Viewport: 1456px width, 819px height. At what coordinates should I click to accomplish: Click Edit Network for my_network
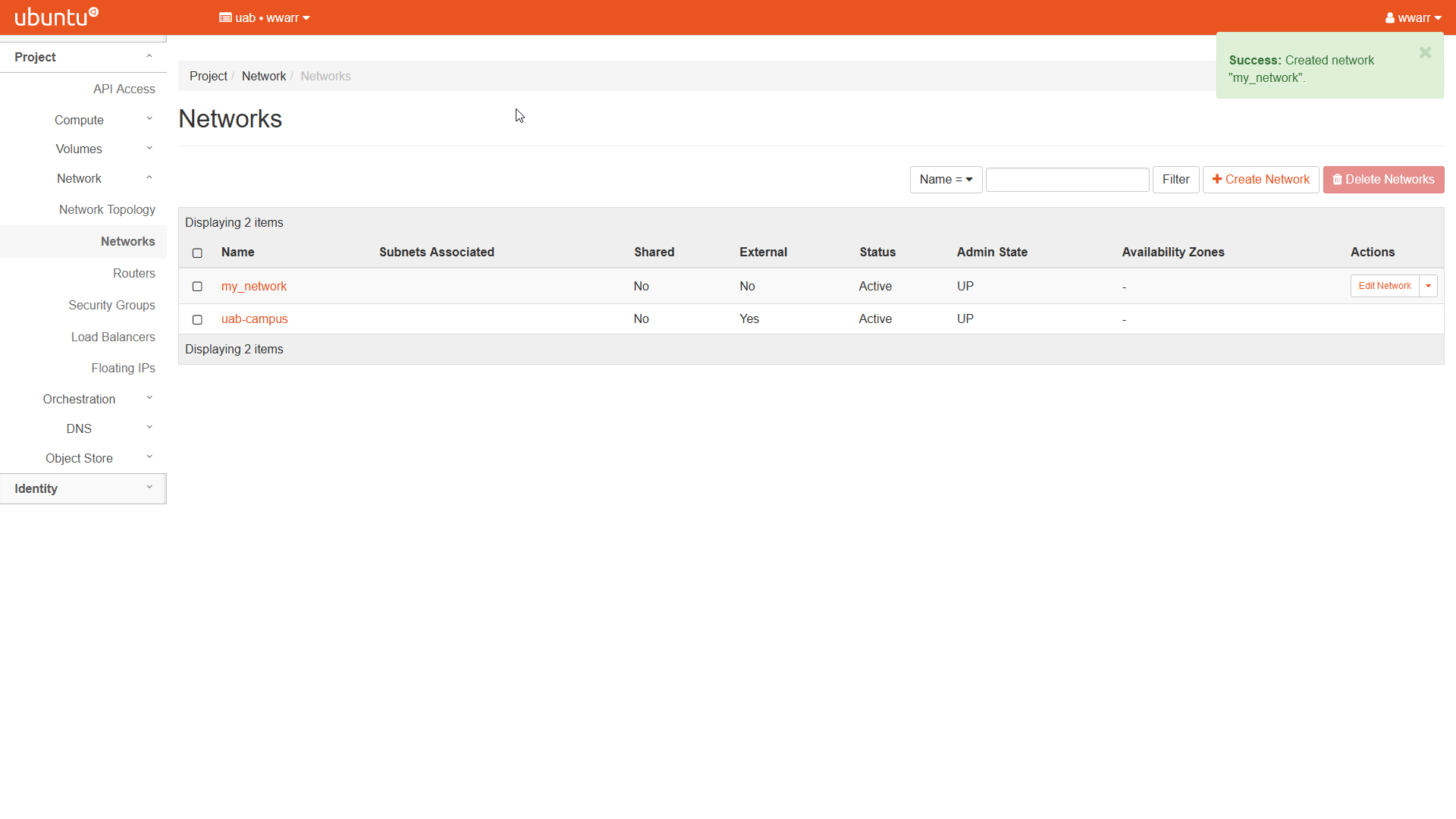point(1385,286)
